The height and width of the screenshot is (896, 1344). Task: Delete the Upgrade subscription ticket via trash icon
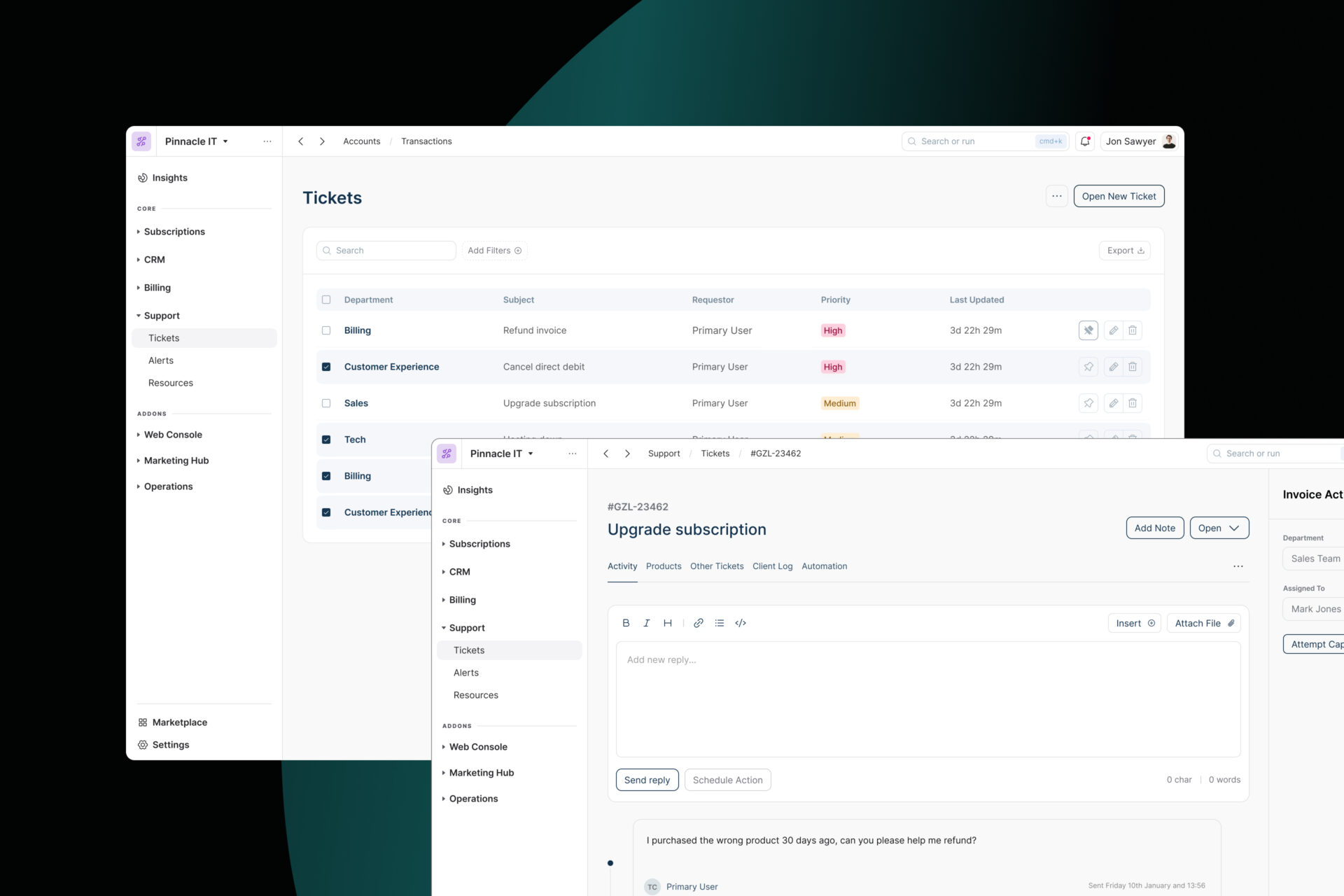pos(1133,402)
